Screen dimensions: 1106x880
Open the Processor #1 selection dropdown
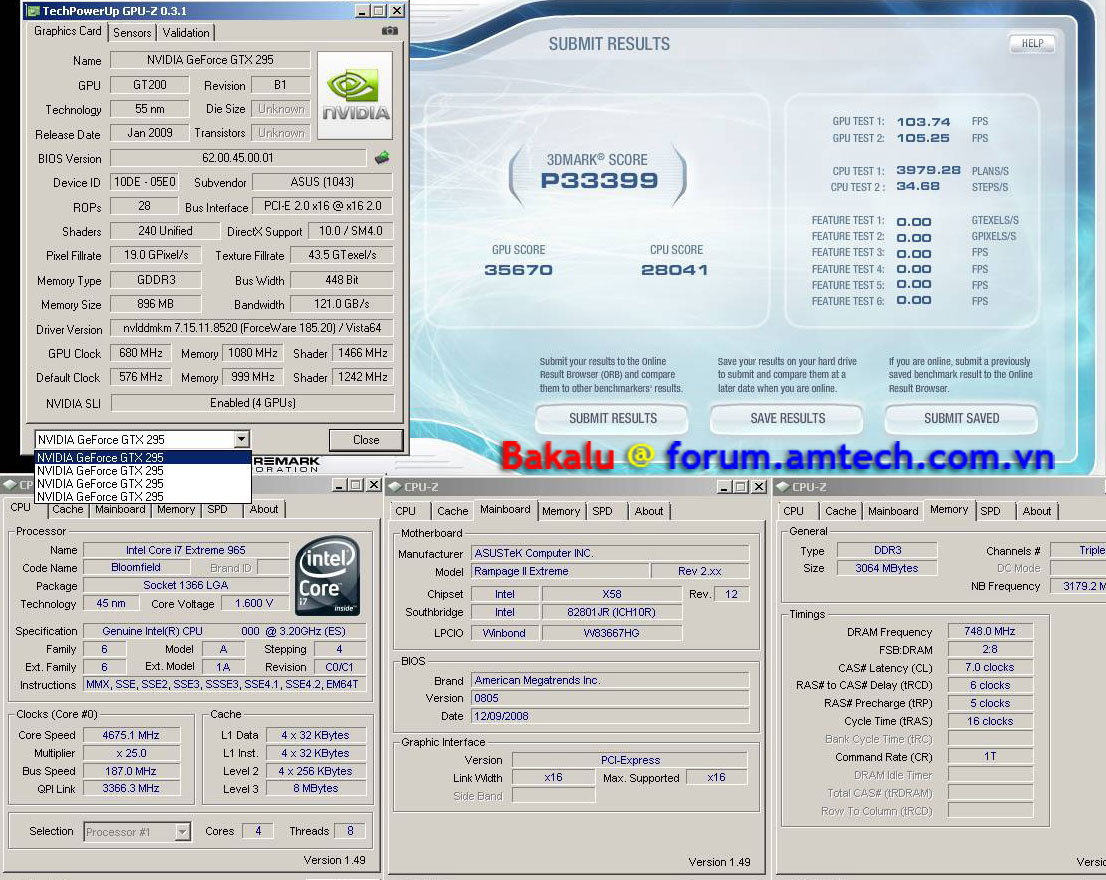point(183,832)
